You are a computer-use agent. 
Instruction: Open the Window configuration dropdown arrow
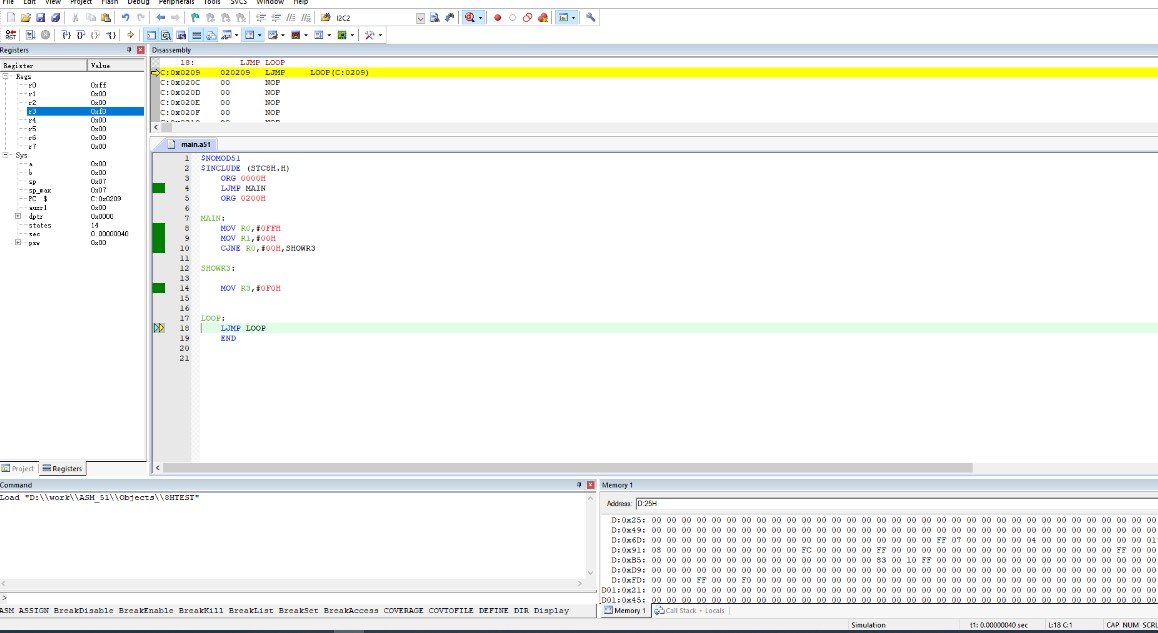click(x=573, y=18)
